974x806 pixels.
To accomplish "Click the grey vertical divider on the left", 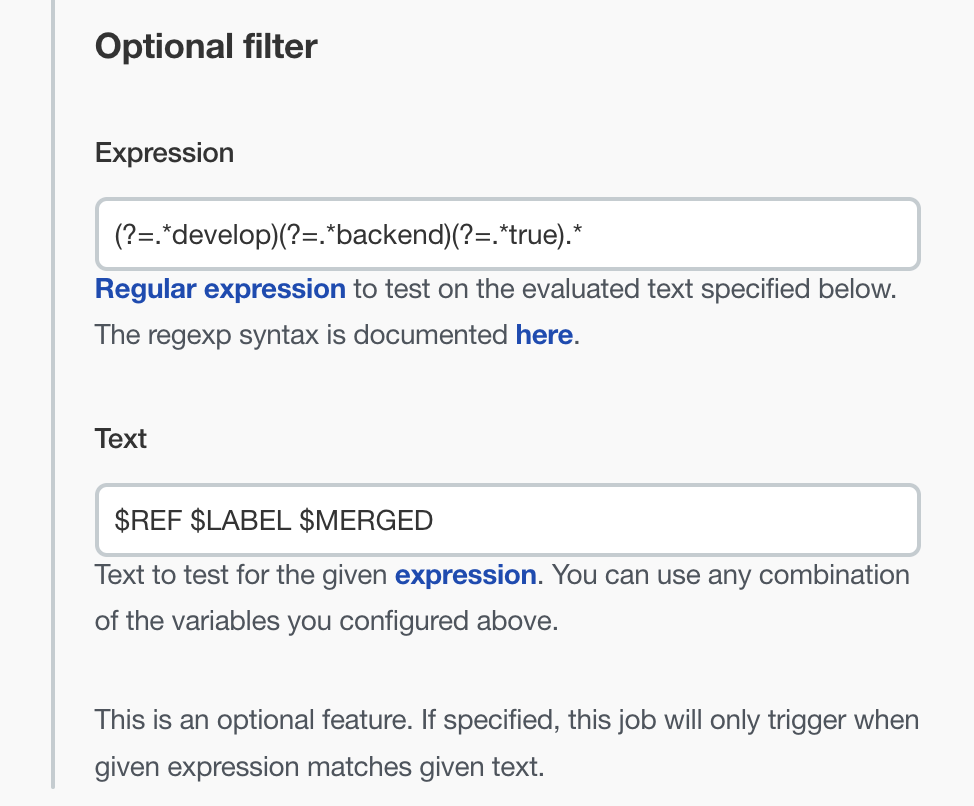I will click(54, 400).
